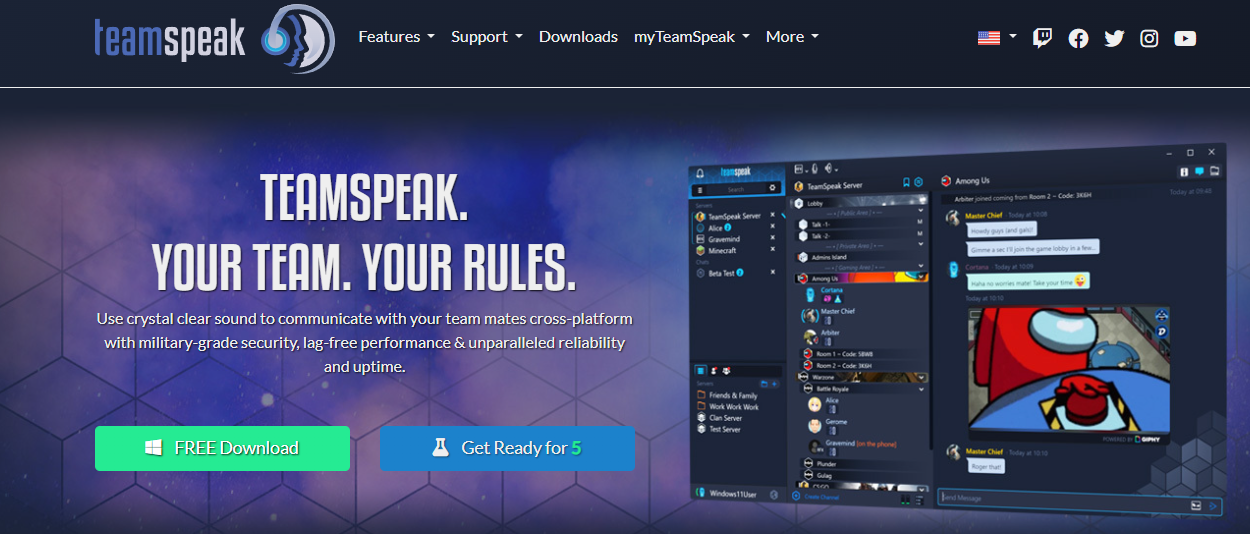Select the Test Server bookmark

[725, 429]
